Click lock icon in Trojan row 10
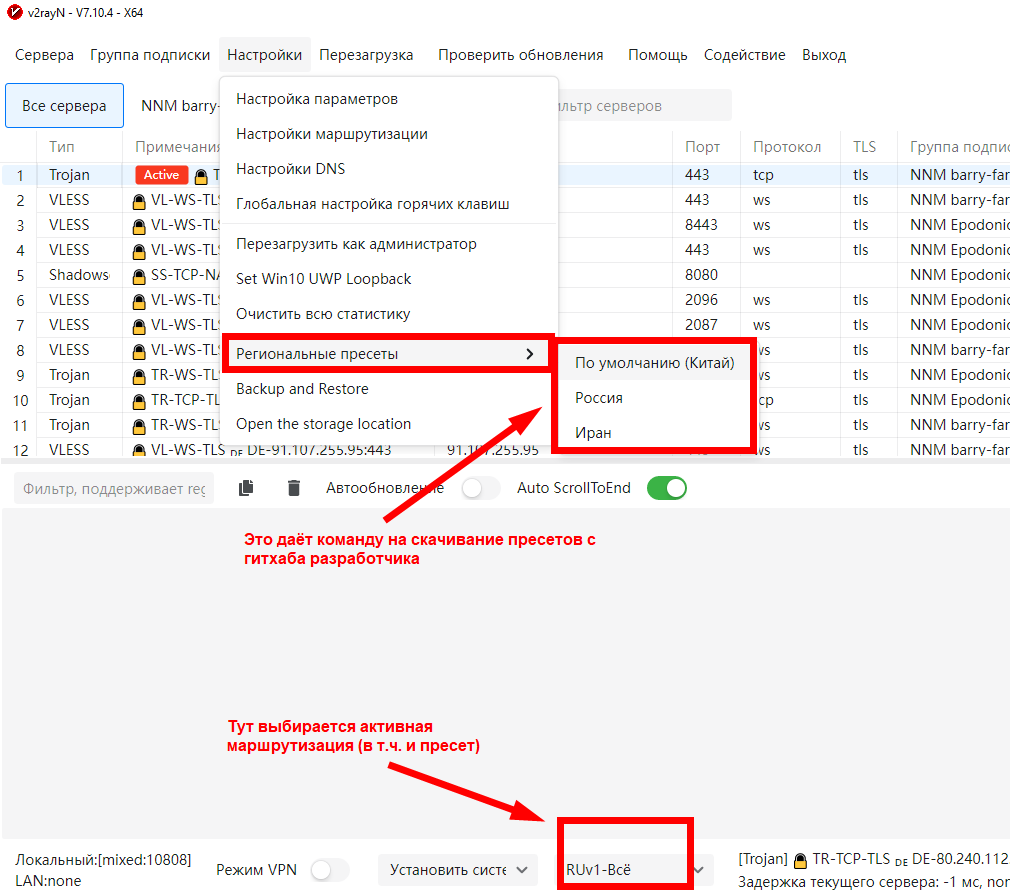 pyautogui.click(x=138, y=401)
